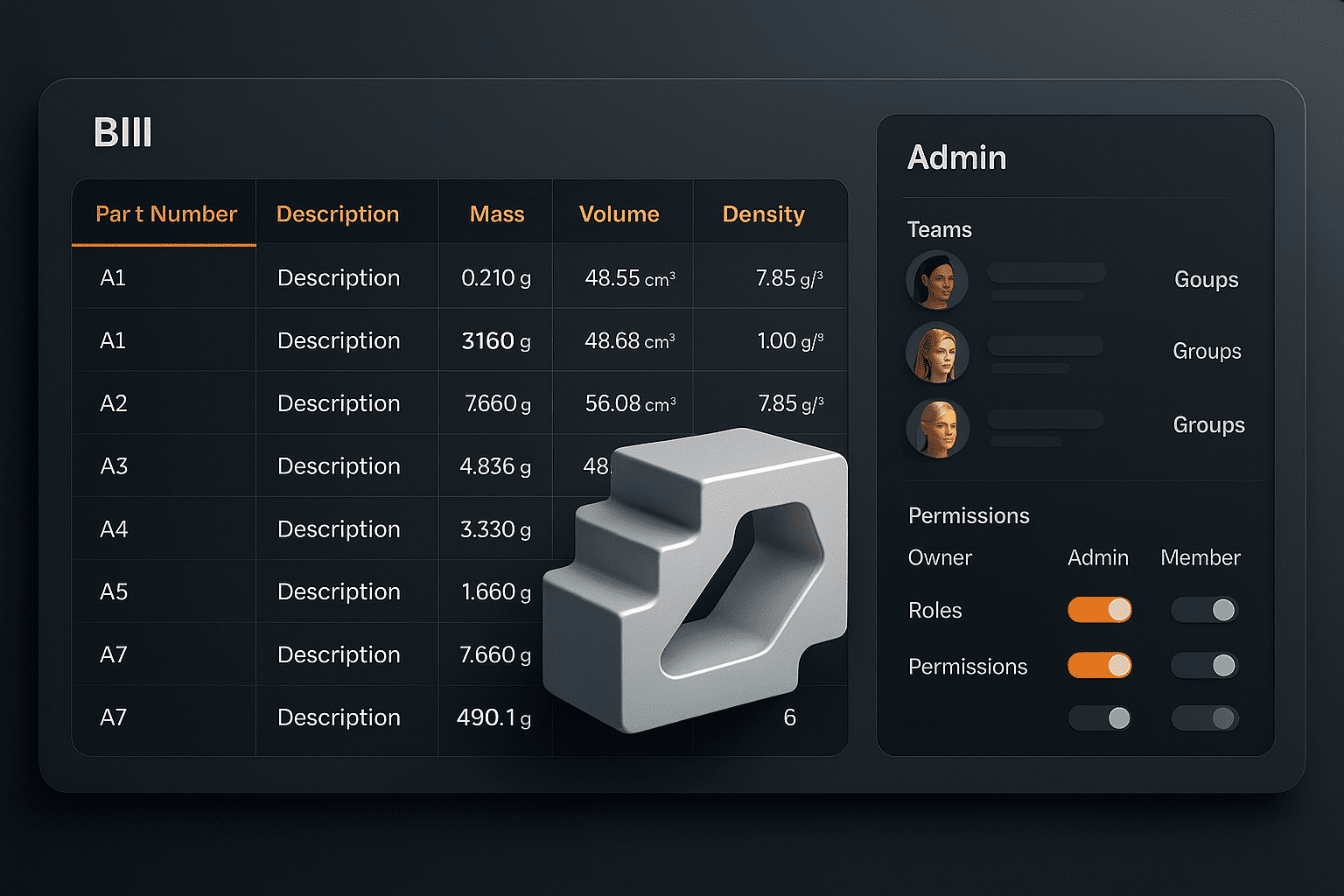Screen dimensions: 1344x896
Task: Select the A1 cell in the 0.210 g row
Action: coord(113,278)
